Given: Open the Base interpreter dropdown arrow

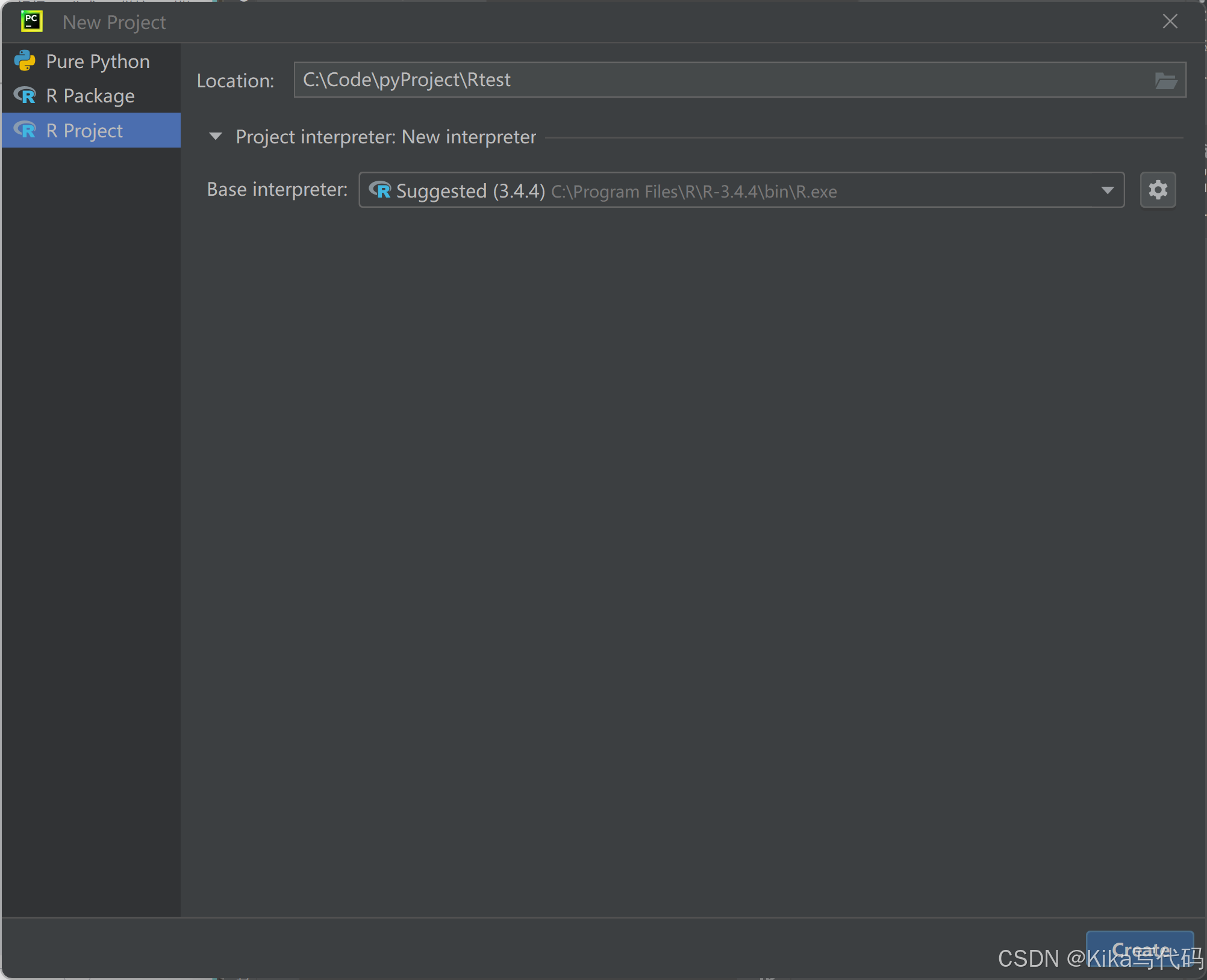Looking at the screenshot, I should coord(1106,190).
